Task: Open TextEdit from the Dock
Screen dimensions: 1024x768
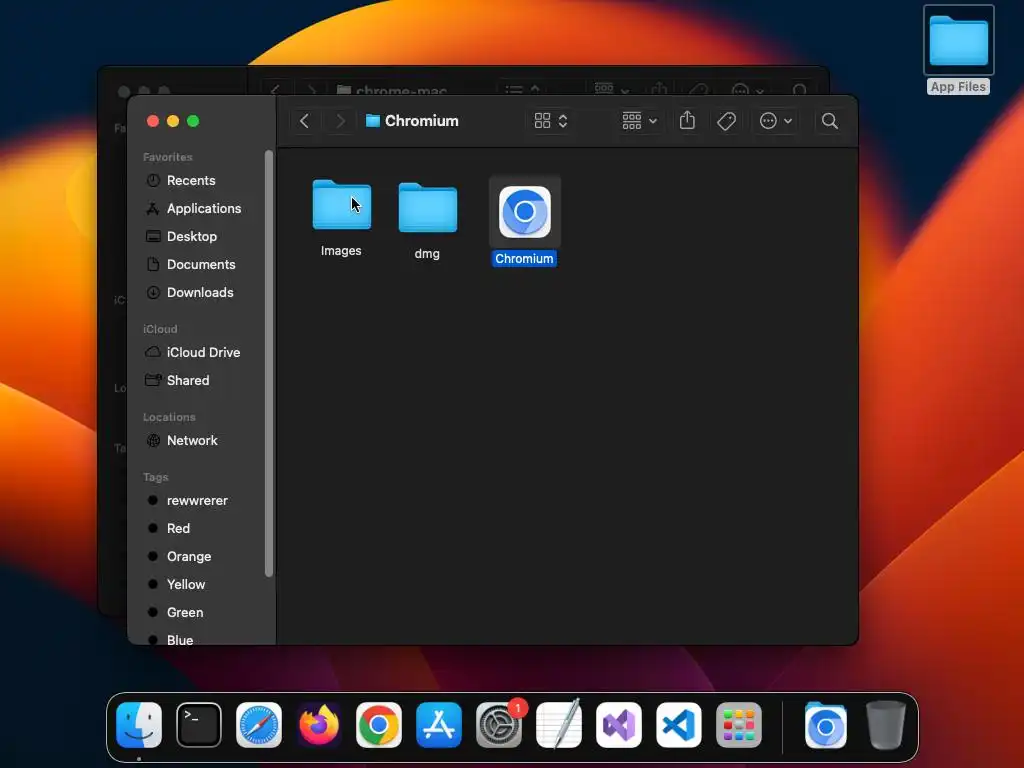Action: coord(559,724)
